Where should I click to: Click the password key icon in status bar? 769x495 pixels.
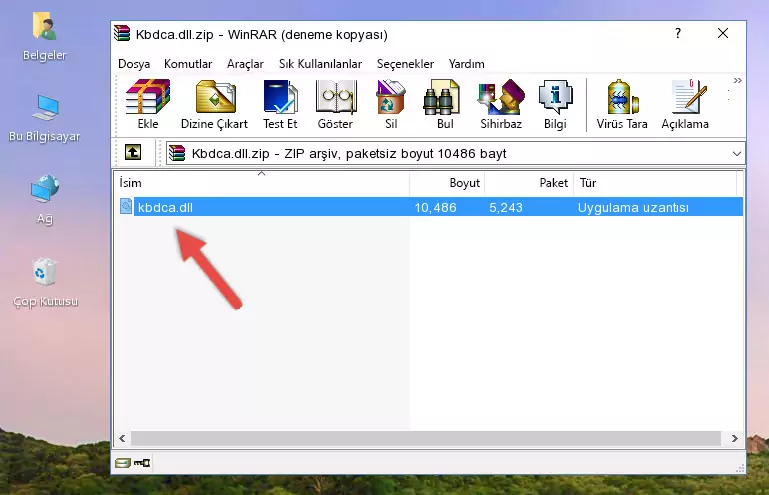142,463
